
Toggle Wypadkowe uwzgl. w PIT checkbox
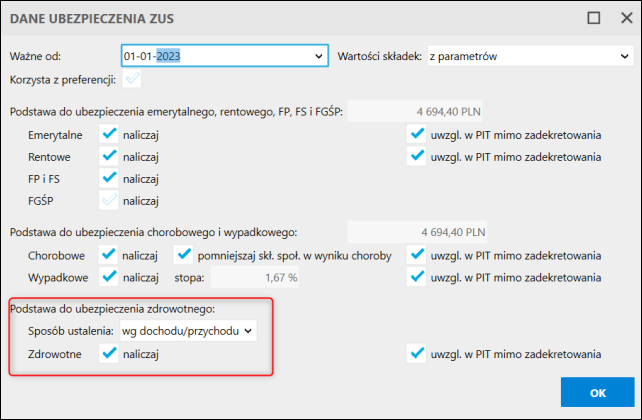point(416,277)
